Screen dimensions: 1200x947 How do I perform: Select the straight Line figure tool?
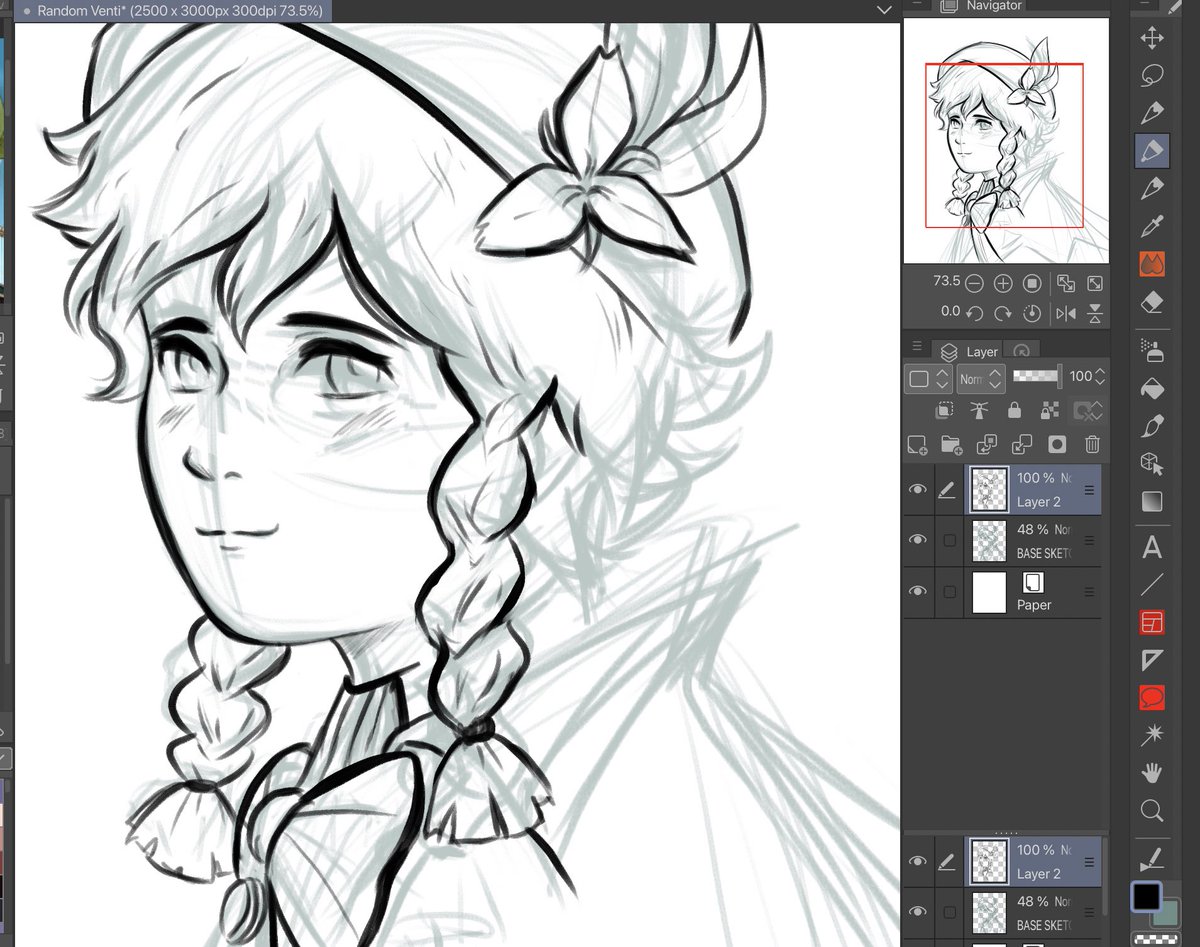(x=1152, y=585)
